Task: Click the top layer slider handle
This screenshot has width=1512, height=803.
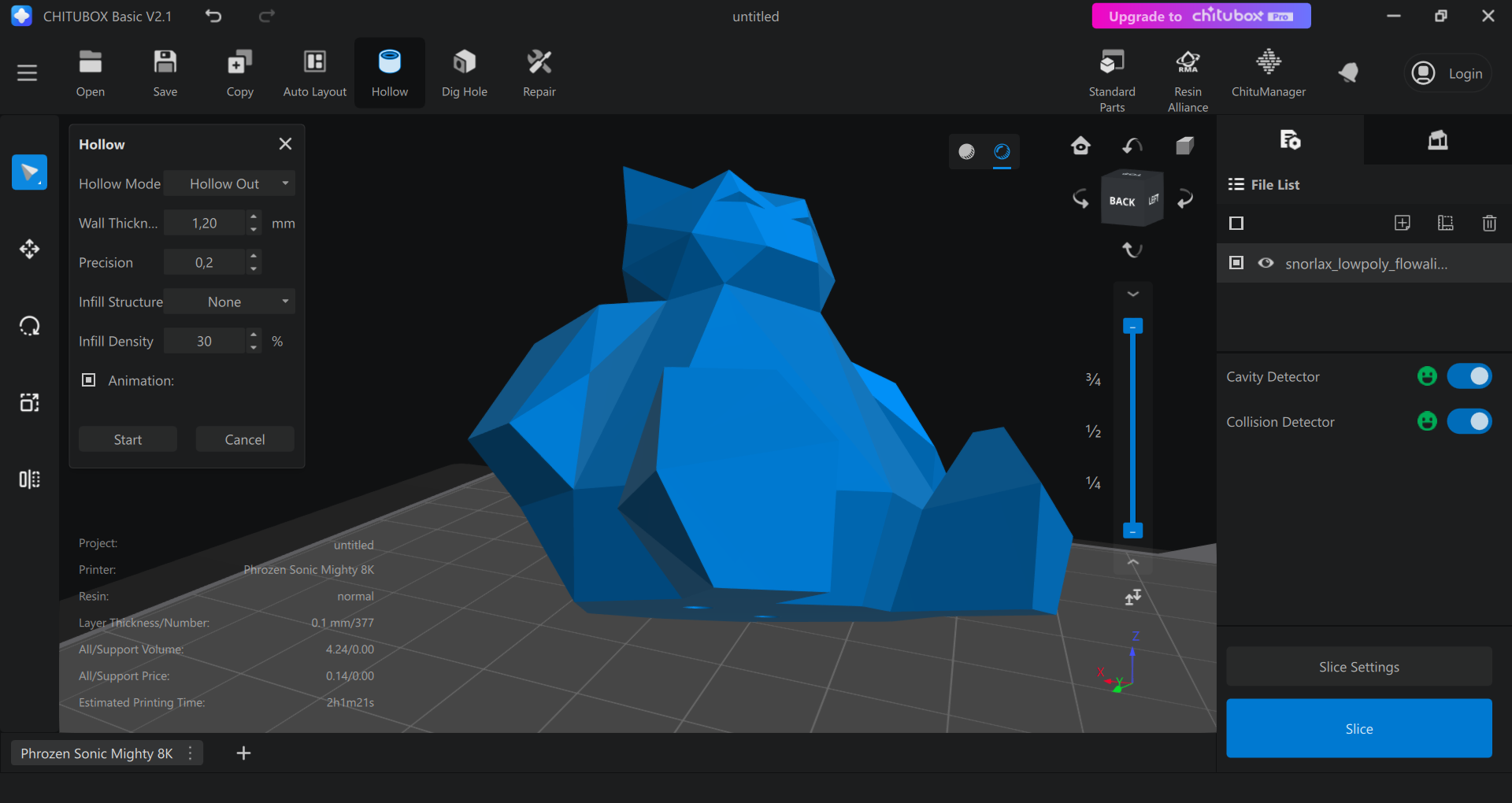Action: coord(1132,326)
